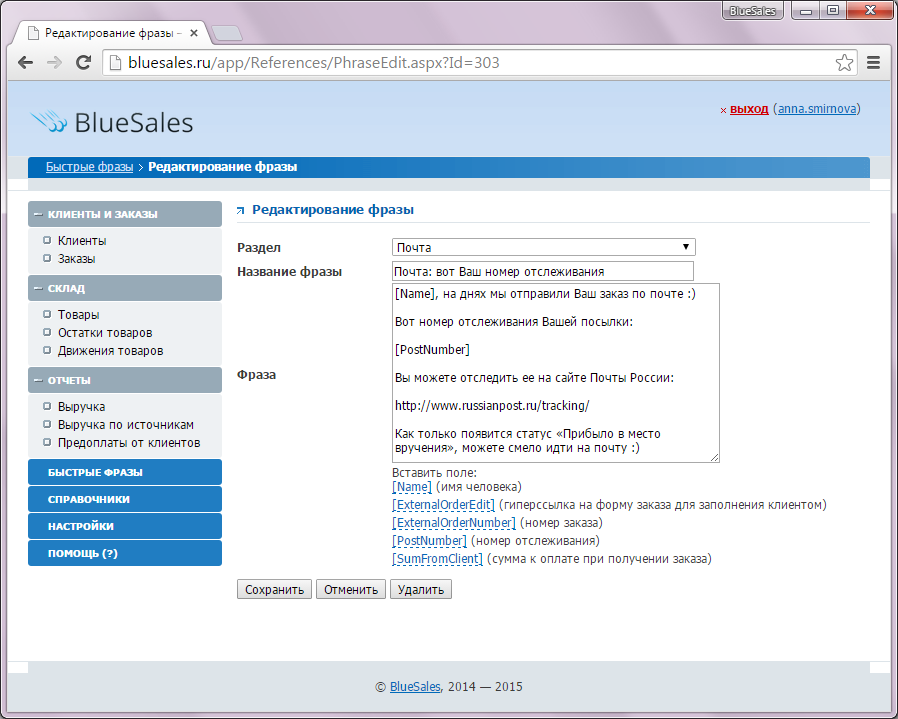
Task: Click the Название фразы text field
Action: 543,271
